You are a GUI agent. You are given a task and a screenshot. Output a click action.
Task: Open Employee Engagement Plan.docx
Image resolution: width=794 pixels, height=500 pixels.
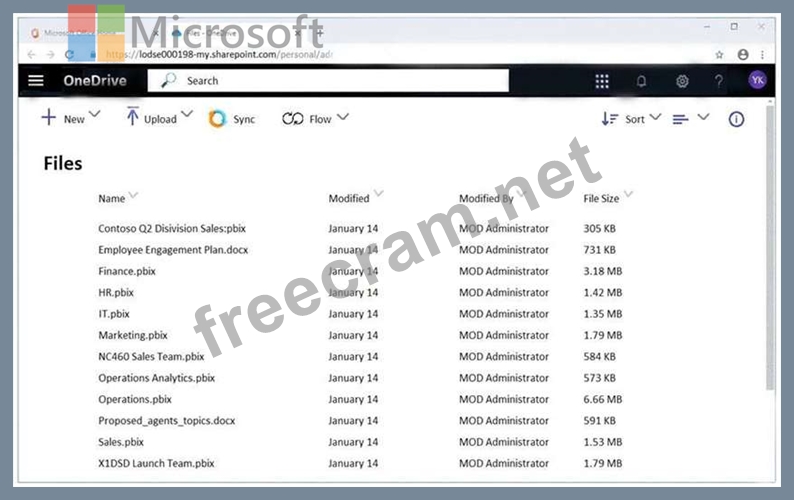click(x=173, y=250)
